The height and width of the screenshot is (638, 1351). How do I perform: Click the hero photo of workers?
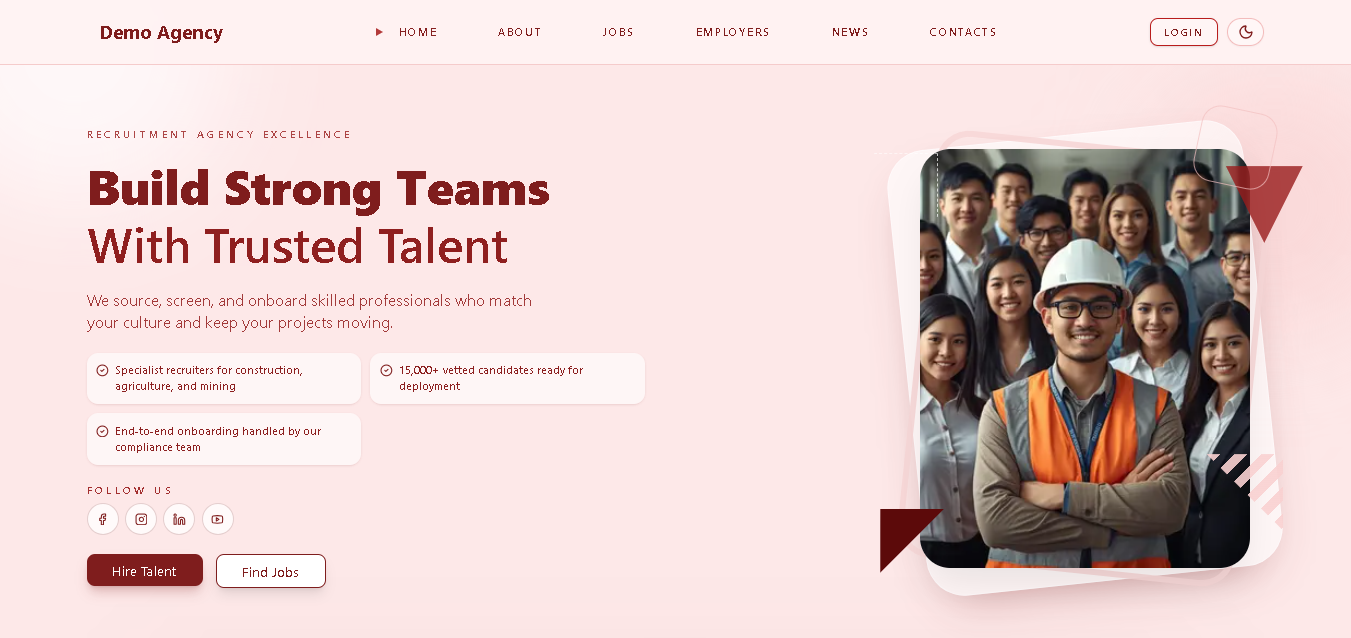(x=1085, y=358)
